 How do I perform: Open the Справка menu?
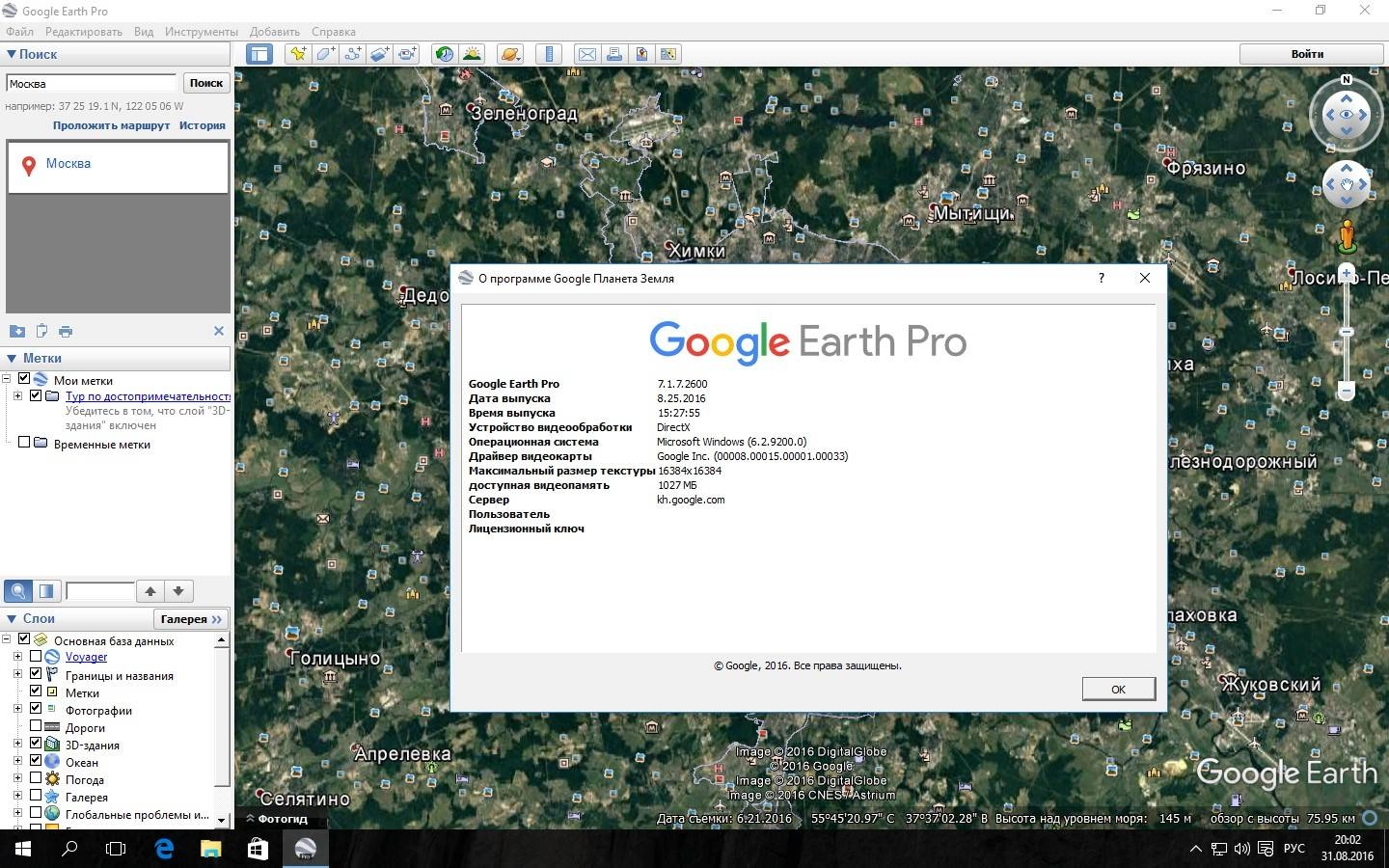[334, 32]
